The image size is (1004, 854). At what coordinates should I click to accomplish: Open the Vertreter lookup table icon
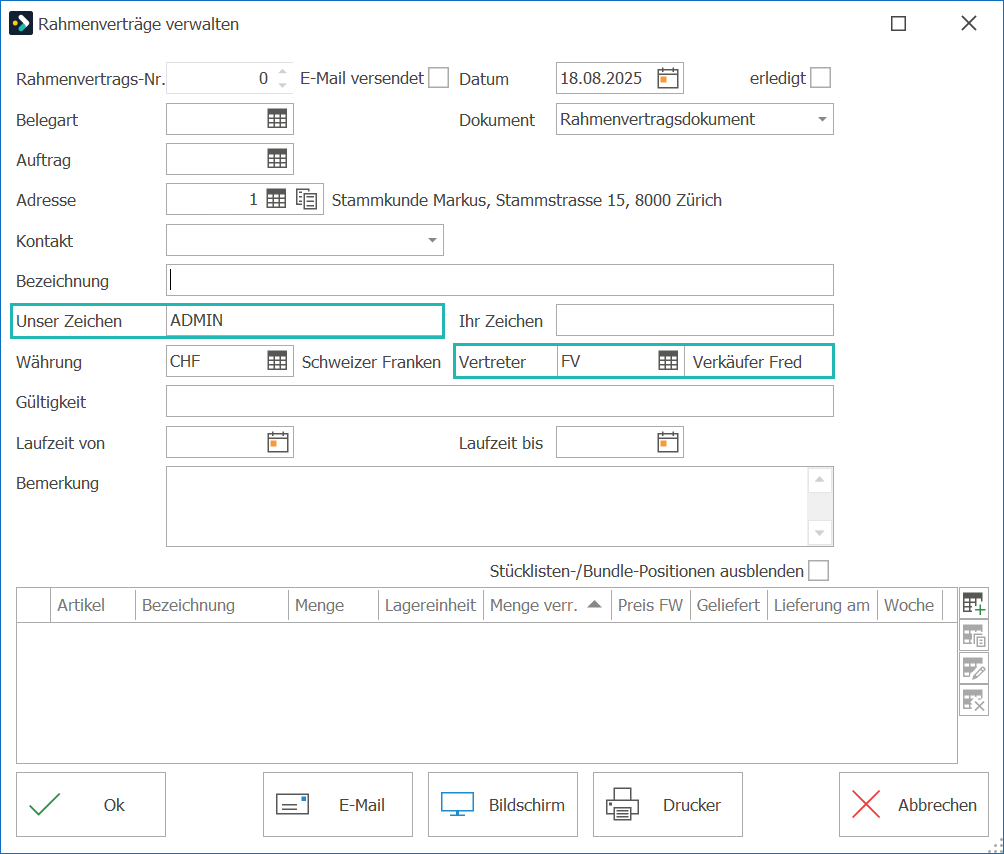(668, 361)
